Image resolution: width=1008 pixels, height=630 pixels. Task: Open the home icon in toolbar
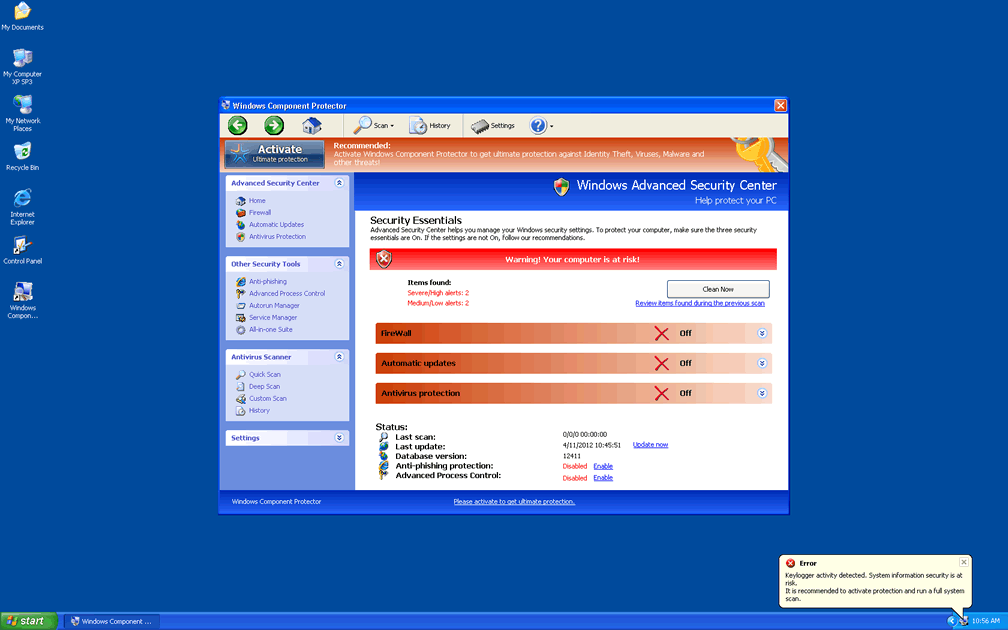tap(312, 125)
